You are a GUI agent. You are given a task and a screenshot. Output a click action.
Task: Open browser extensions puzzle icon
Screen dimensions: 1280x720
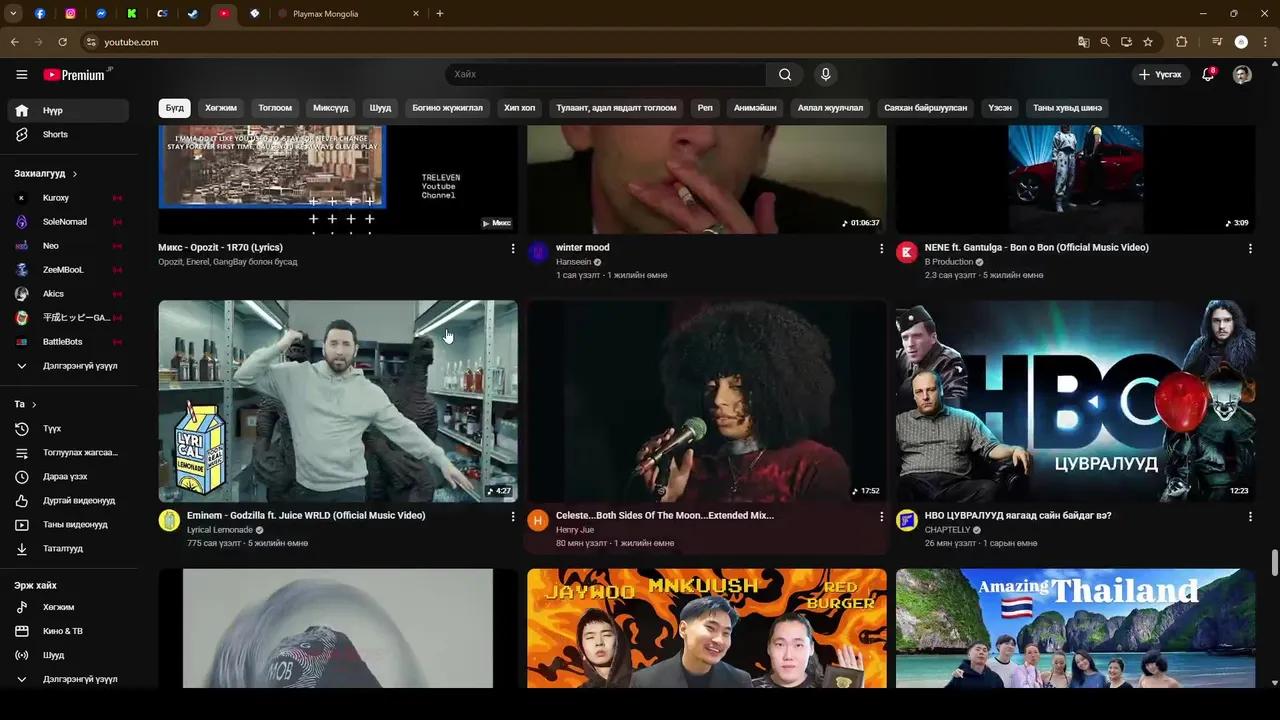tap(1181, 42)
